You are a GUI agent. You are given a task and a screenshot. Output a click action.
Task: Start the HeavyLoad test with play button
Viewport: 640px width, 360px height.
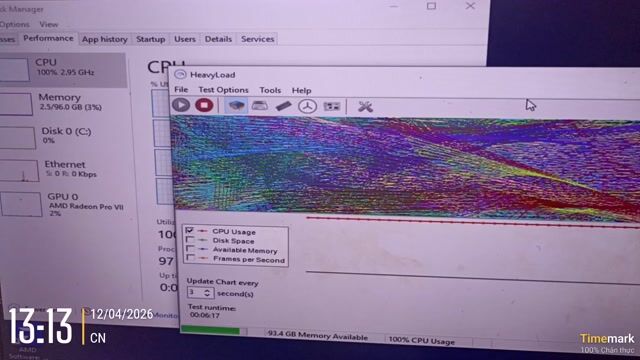pyautogui.click(x=181, y=105)
